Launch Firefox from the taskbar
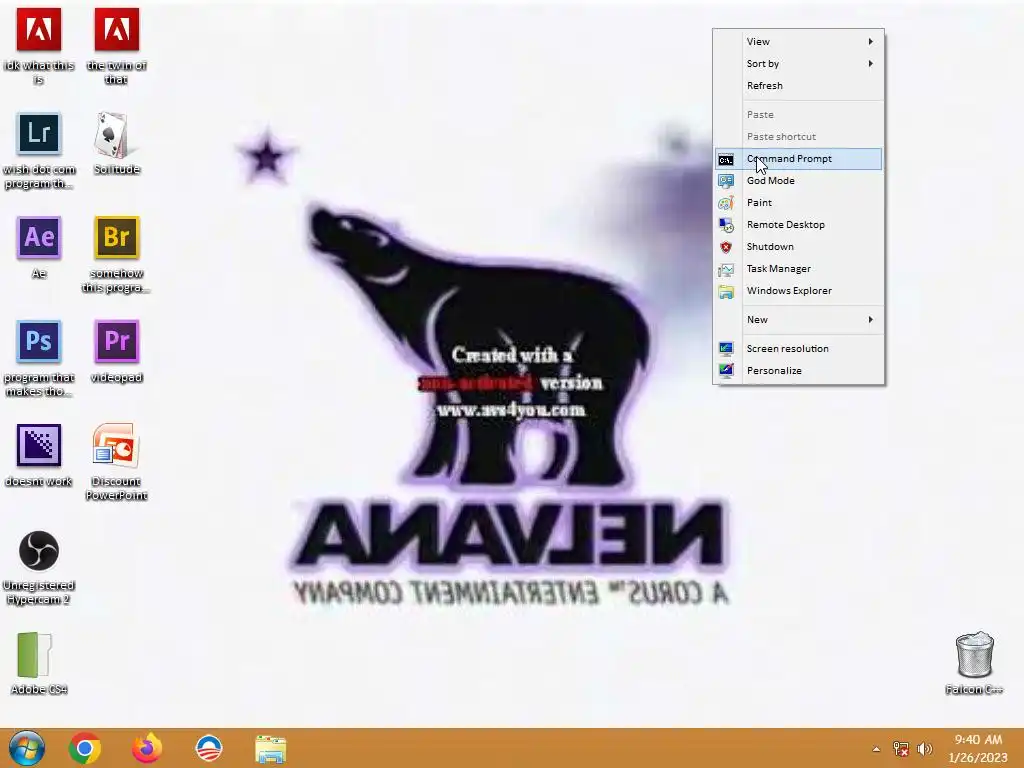 tap(147, 748)
